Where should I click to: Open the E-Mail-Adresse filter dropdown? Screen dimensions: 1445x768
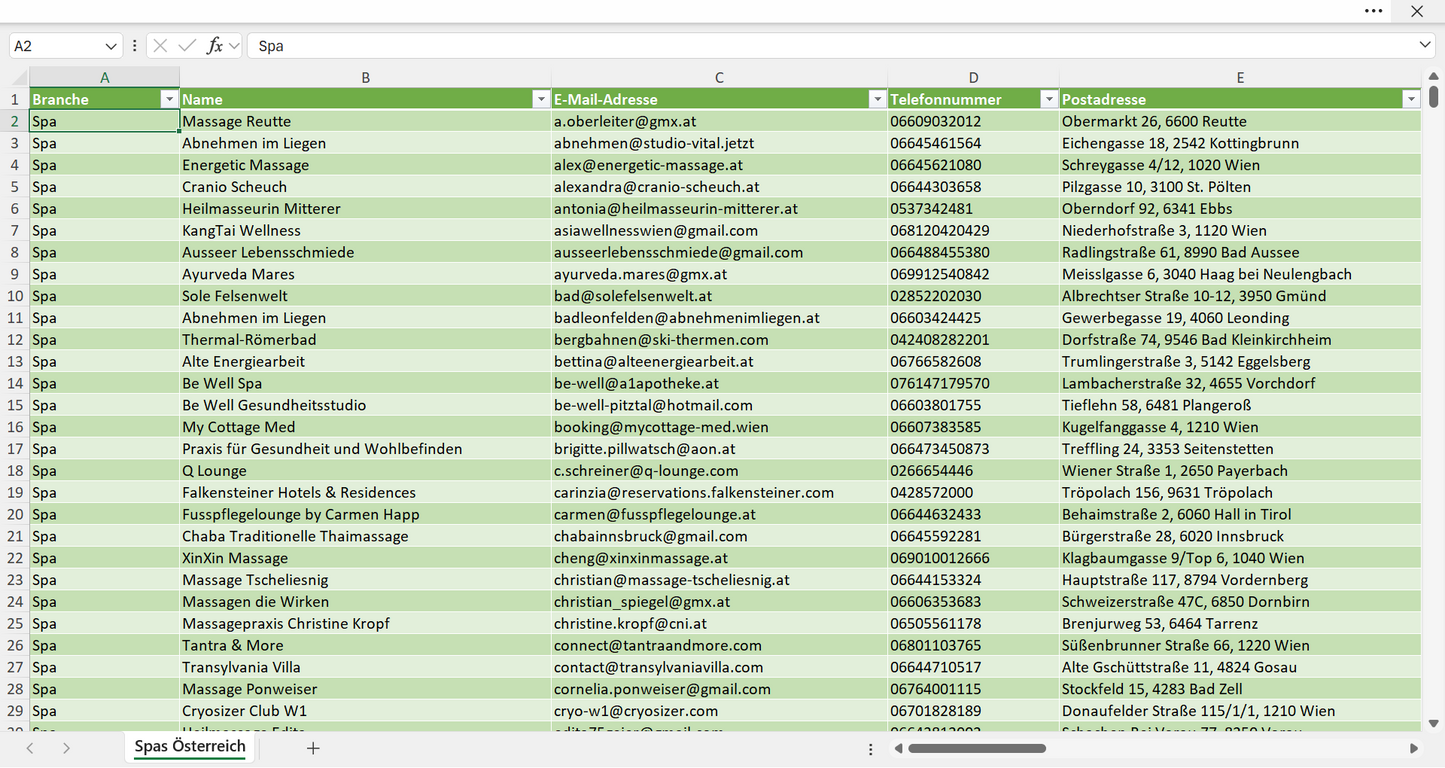[x=877, y=99]
